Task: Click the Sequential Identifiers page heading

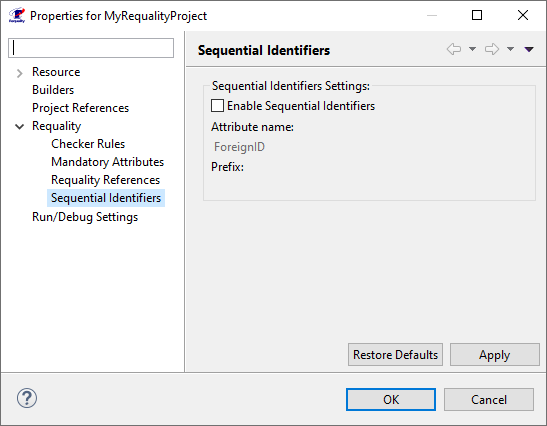Action: 264,50
